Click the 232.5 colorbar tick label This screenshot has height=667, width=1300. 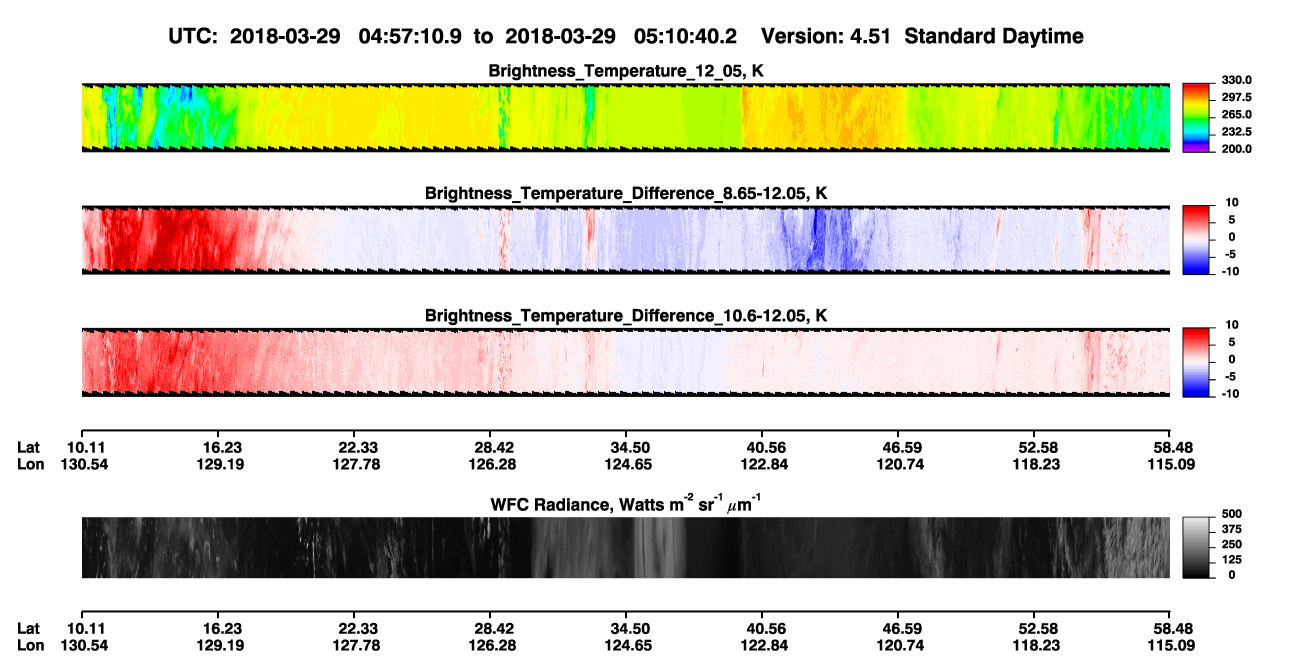pos(1237,132)
